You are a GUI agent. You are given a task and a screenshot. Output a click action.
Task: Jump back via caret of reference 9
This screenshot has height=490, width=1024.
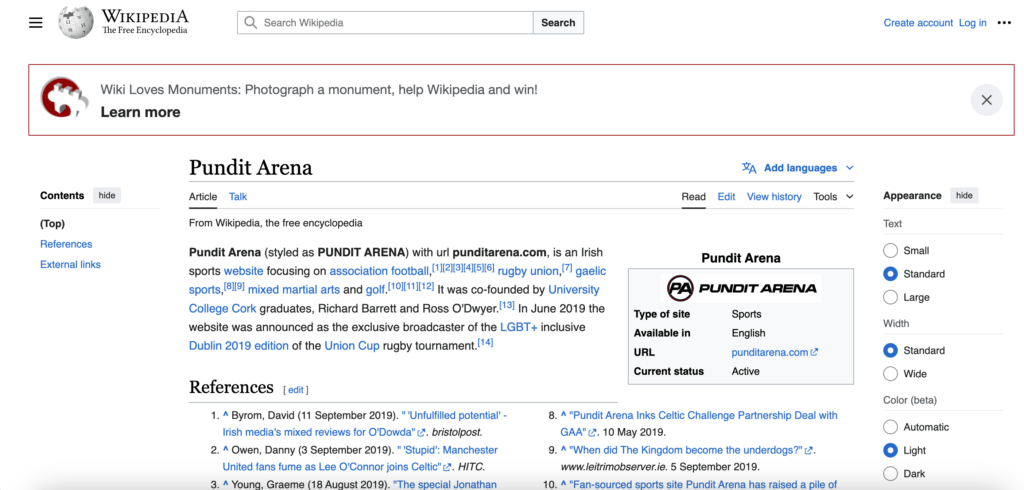[564, 449]
